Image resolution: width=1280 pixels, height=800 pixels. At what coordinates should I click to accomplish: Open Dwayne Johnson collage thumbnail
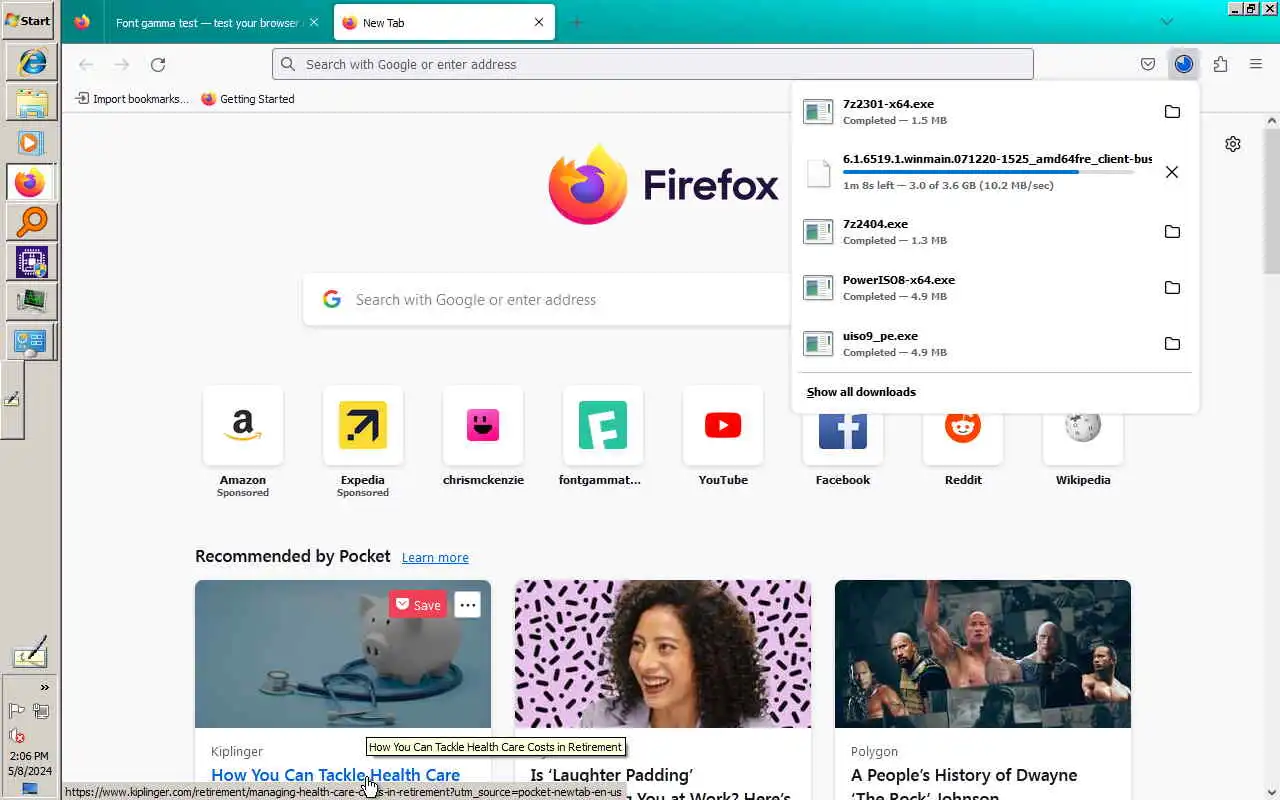pyautogui.click(x=983, y=654)
